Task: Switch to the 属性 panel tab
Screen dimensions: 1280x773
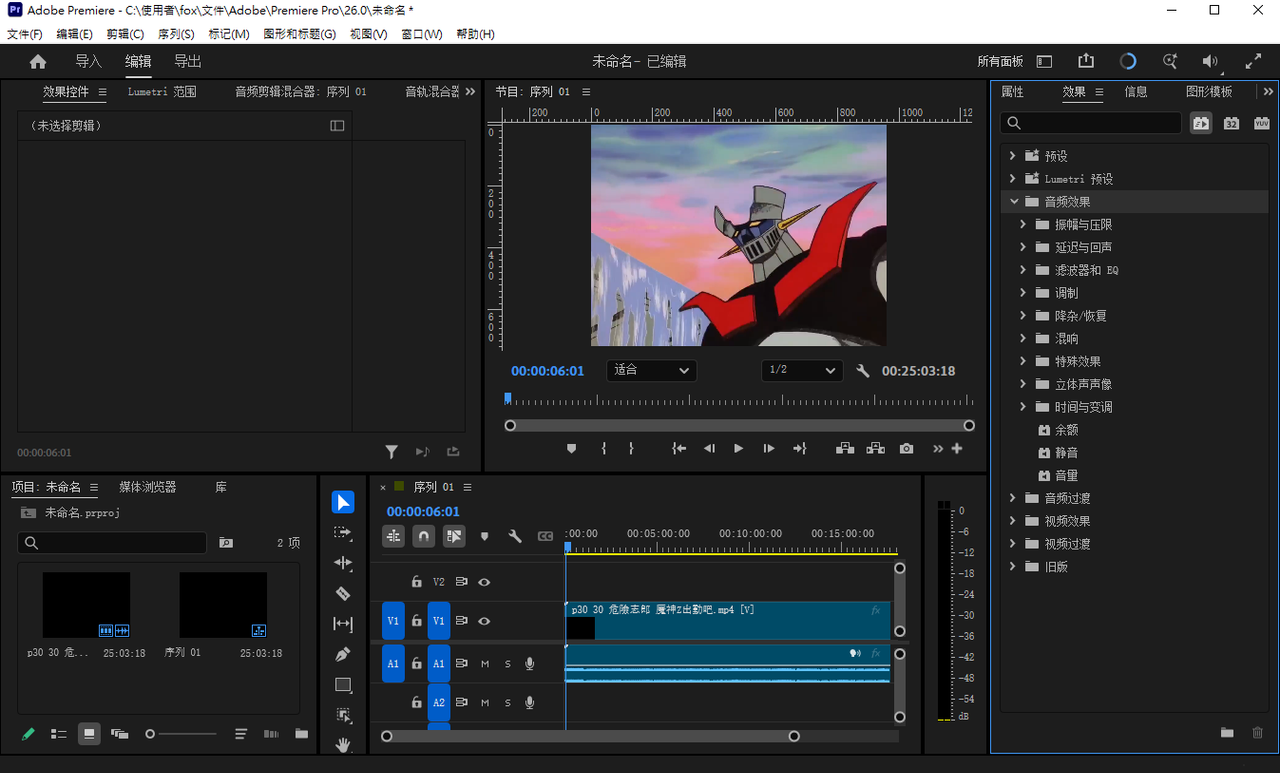Action: coord(1013,92)
